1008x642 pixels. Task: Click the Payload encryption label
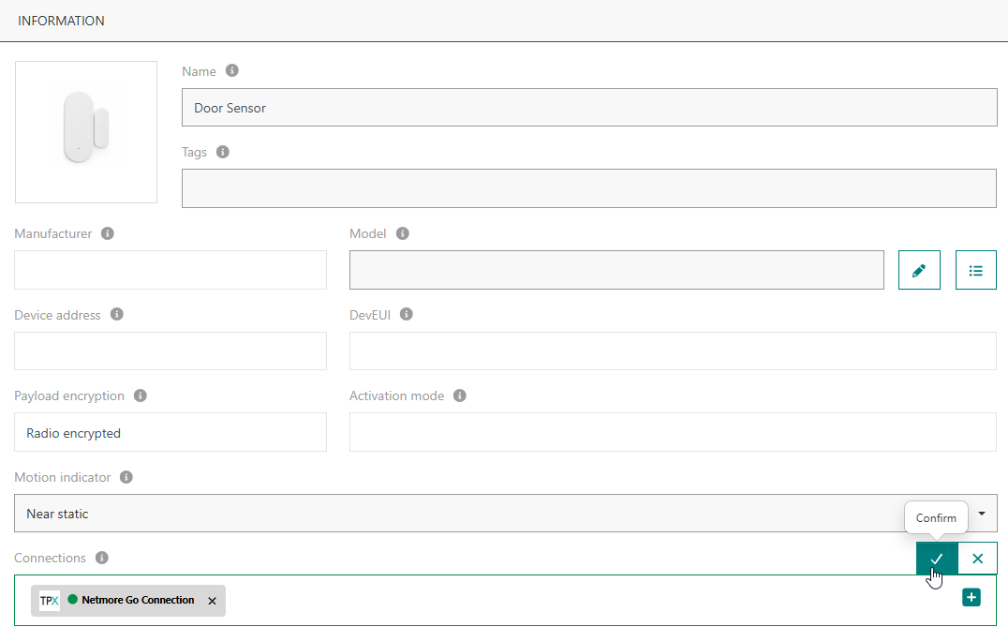(69, 396)
